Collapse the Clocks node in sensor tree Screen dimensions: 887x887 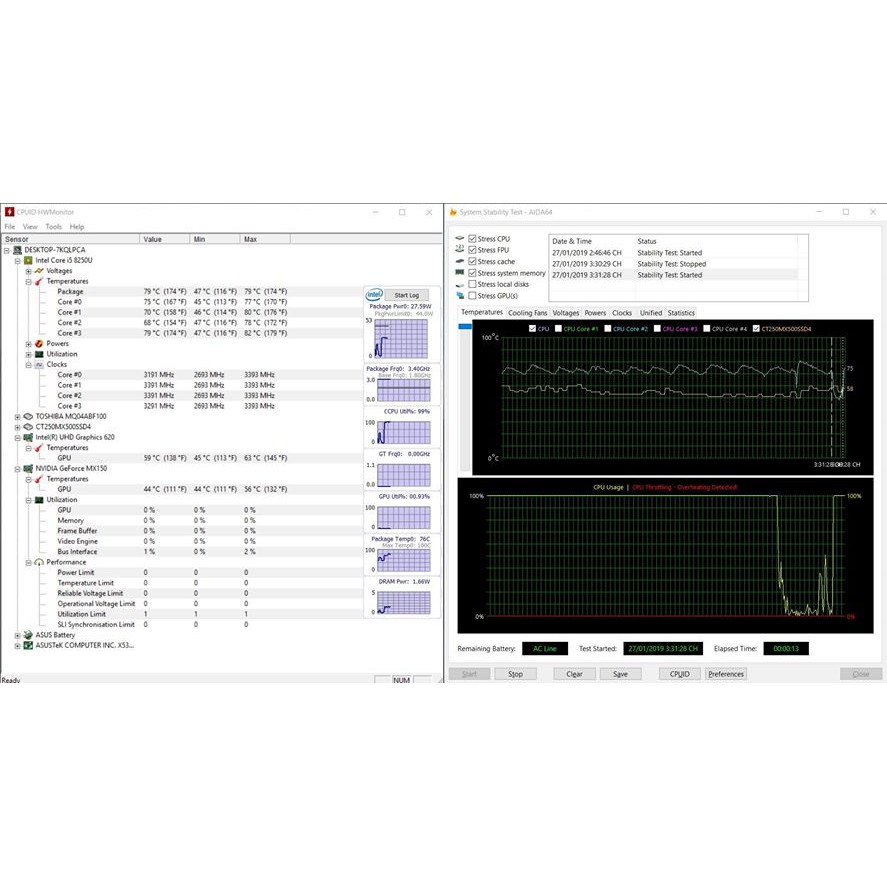pos(28,365)
